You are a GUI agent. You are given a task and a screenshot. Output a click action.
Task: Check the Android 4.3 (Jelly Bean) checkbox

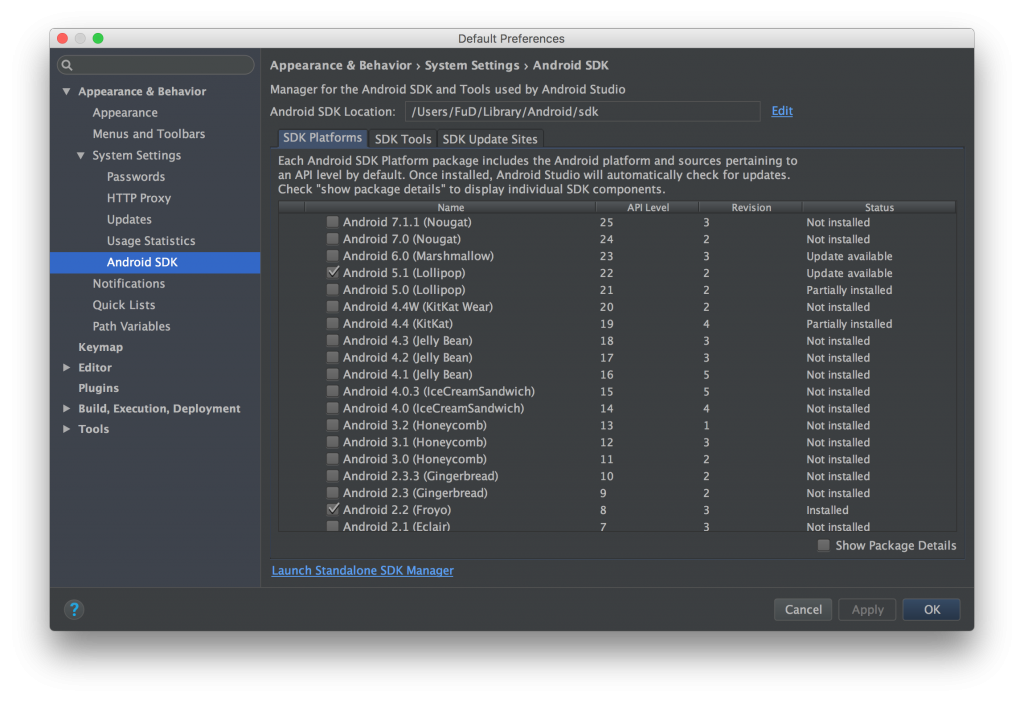[x=332, y=341]
